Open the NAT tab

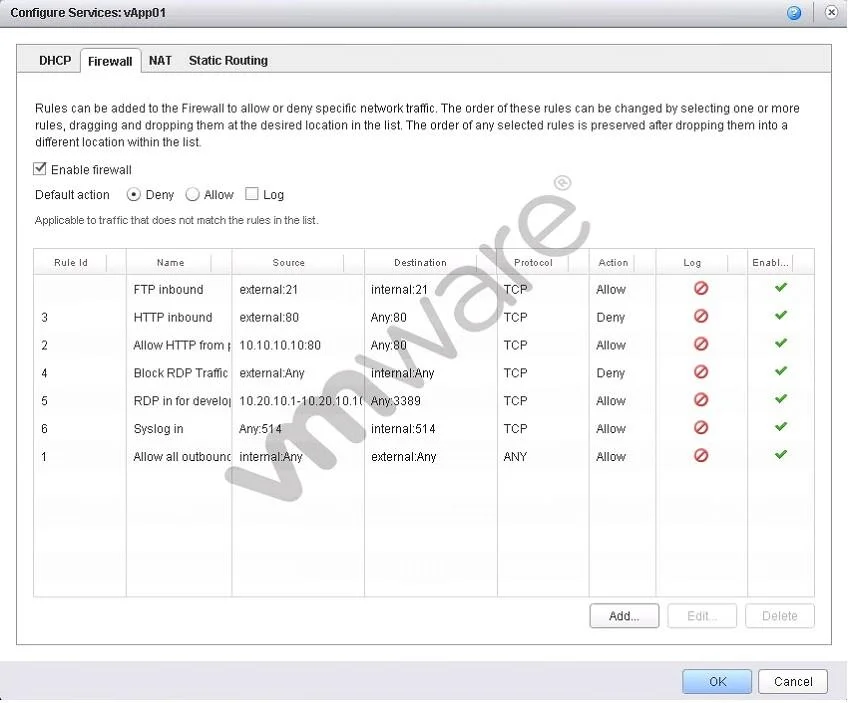160,60
